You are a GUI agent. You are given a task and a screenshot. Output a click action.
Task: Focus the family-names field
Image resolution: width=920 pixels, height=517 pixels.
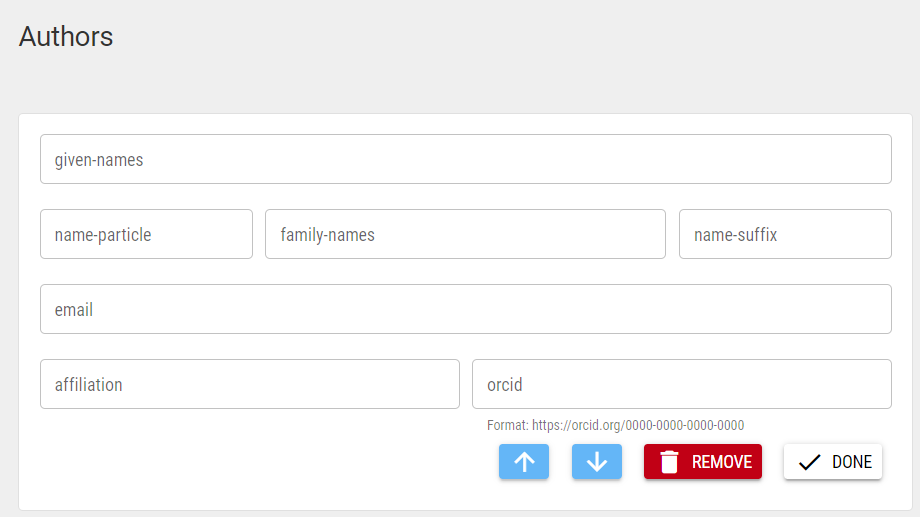pyautogui.click(x=465, y=234)
